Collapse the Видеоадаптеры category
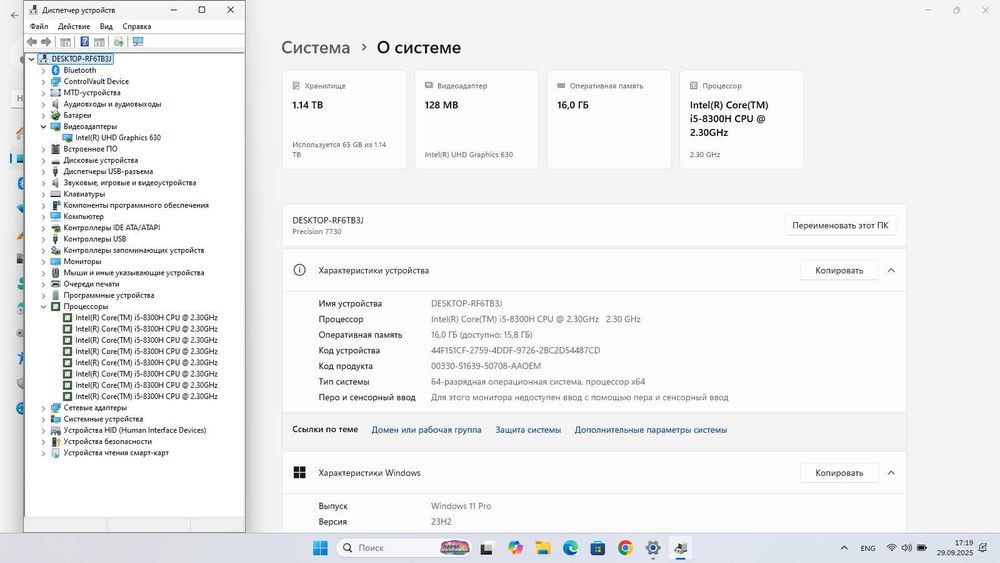Image resolution: width=1000 pixels, height=563 pixels. point(43,126)
